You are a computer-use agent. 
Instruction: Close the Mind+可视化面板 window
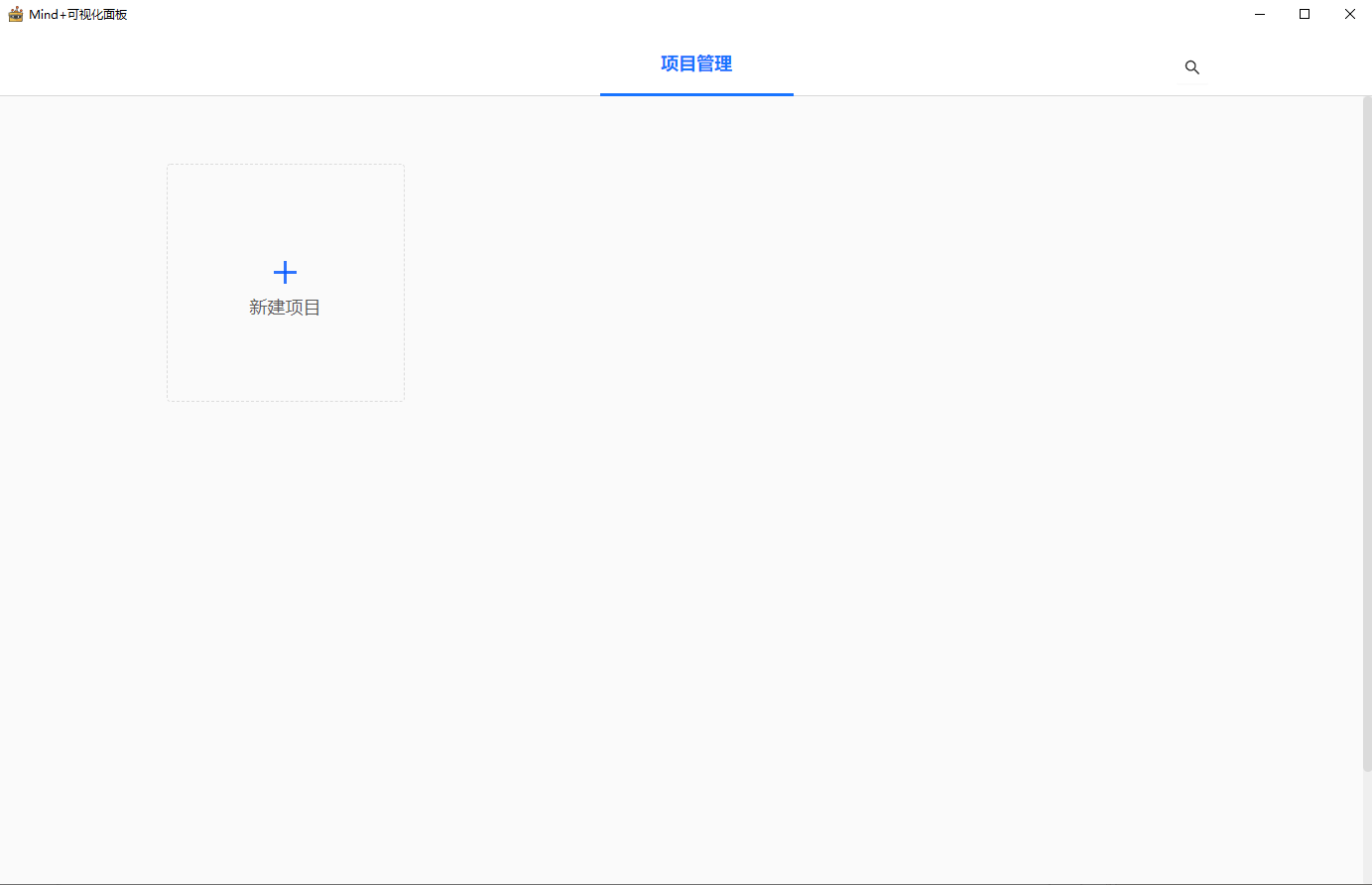point(1350,14)
